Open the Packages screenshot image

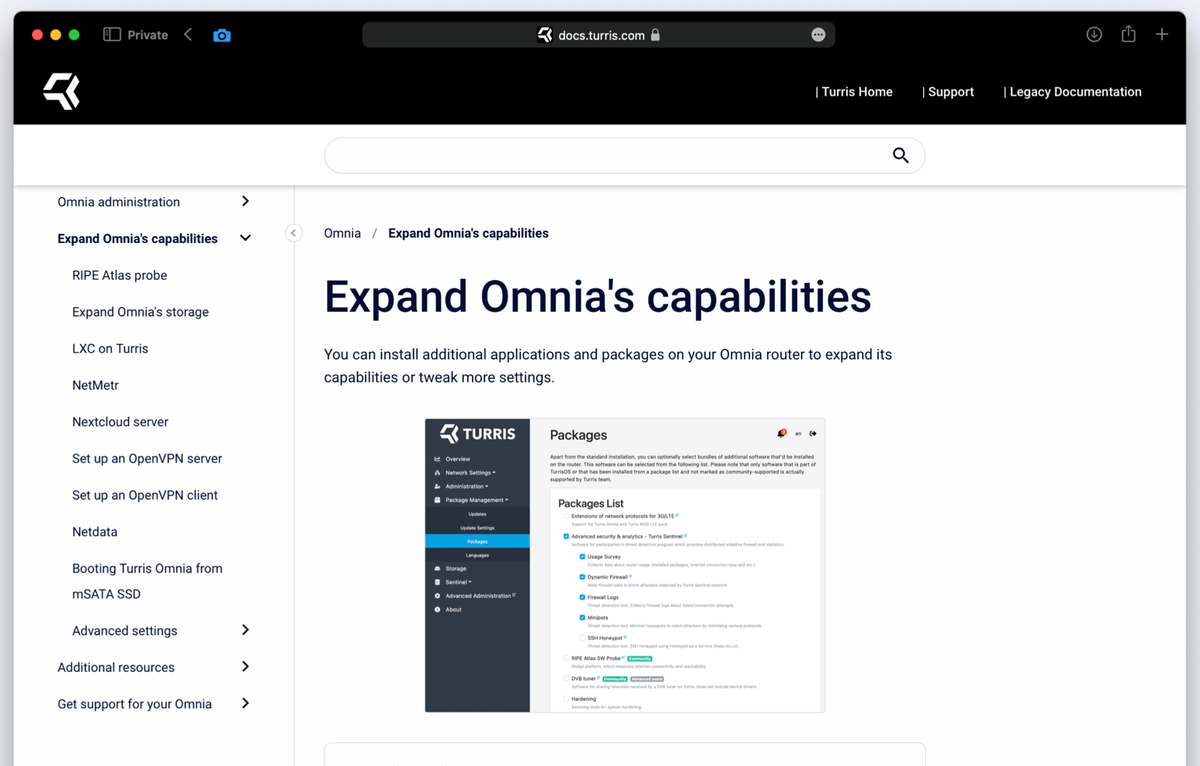click(625, 565)
